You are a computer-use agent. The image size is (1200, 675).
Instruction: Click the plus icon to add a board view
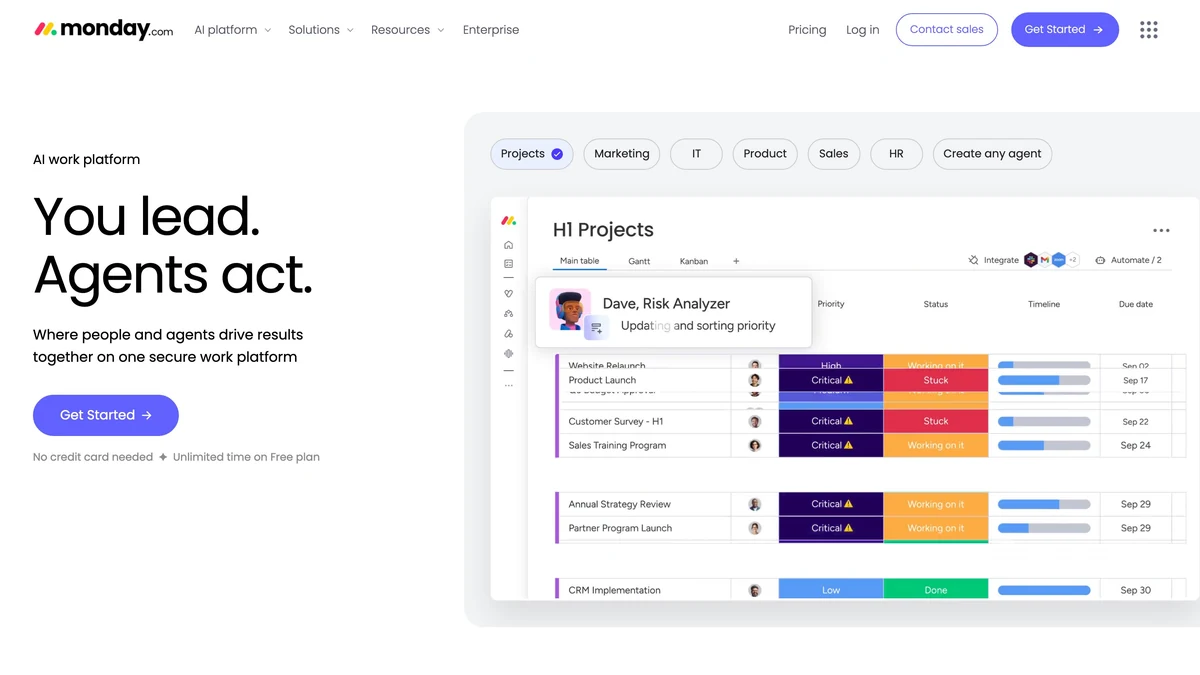736,261
